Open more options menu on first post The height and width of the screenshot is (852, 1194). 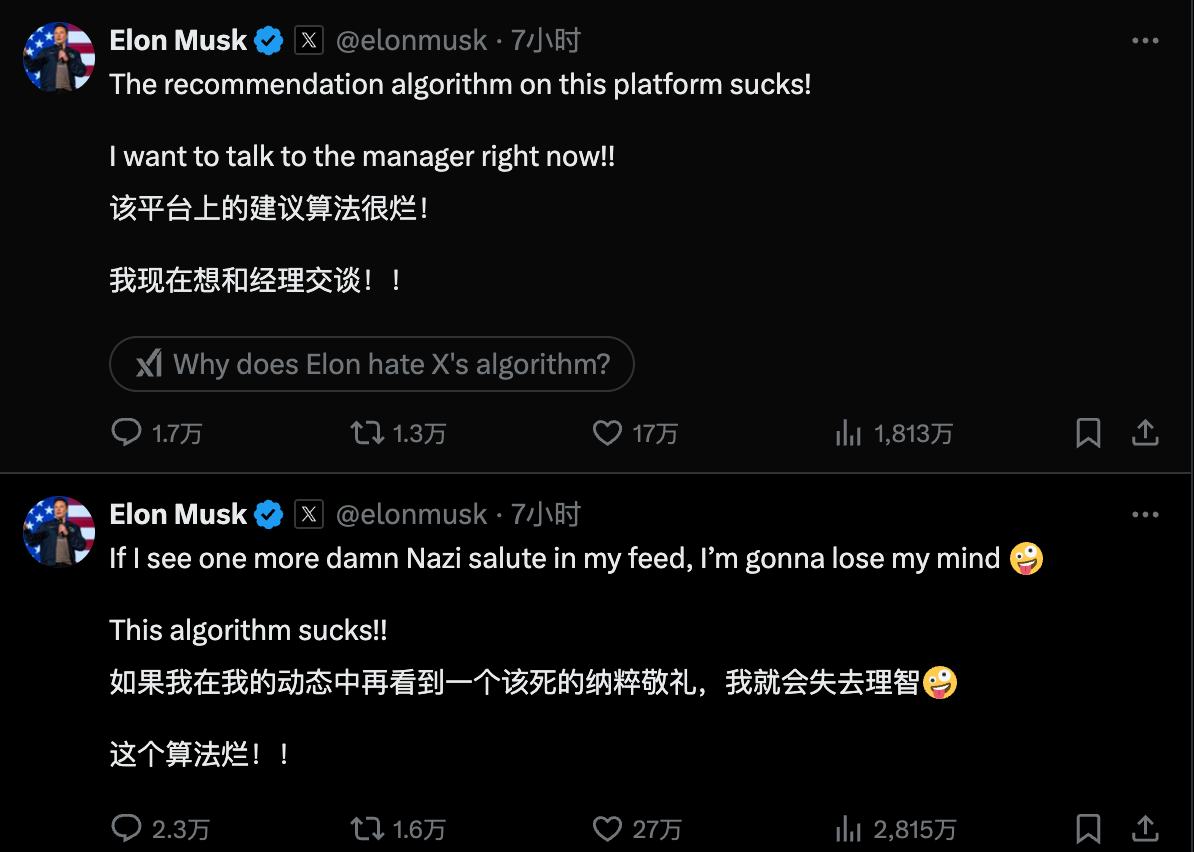1145,40
